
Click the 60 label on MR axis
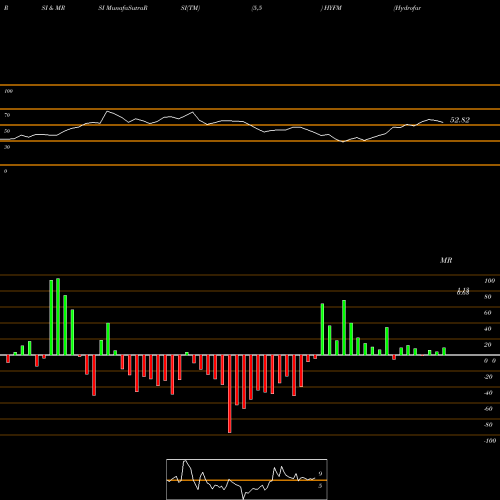488,313
